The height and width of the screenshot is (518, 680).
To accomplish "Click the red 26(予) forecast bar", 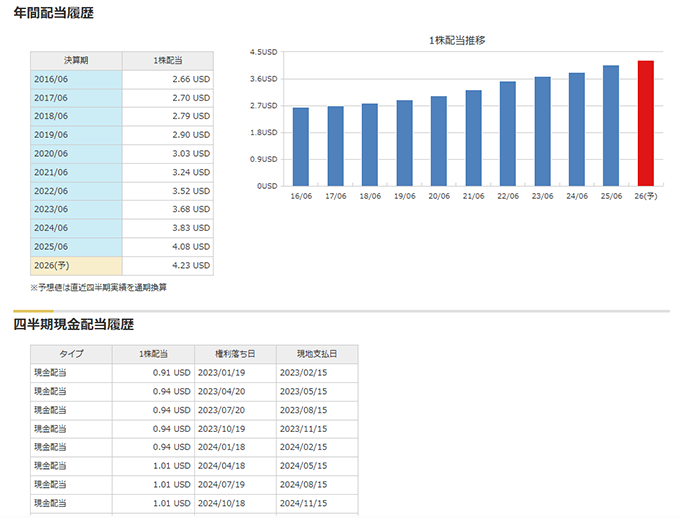I will 645,124.
